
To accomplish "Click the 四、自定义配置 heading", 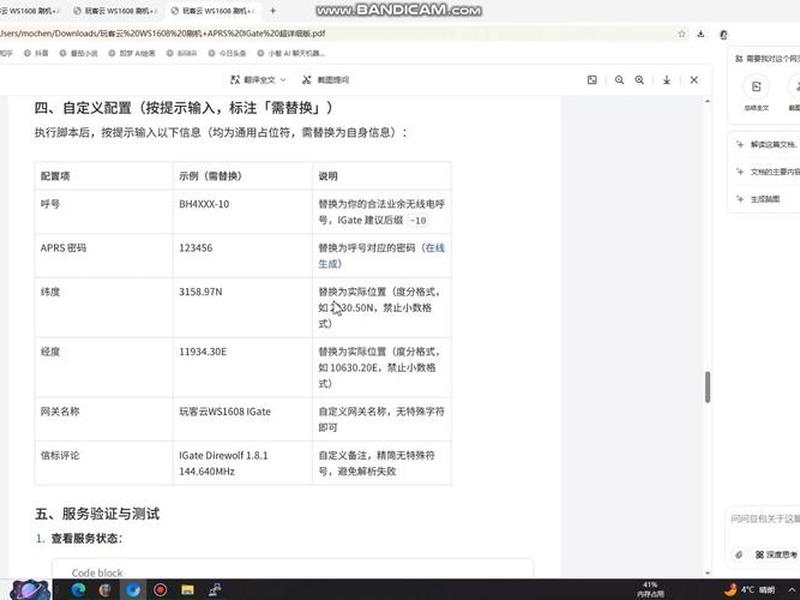I will click(x=184, y=108).
